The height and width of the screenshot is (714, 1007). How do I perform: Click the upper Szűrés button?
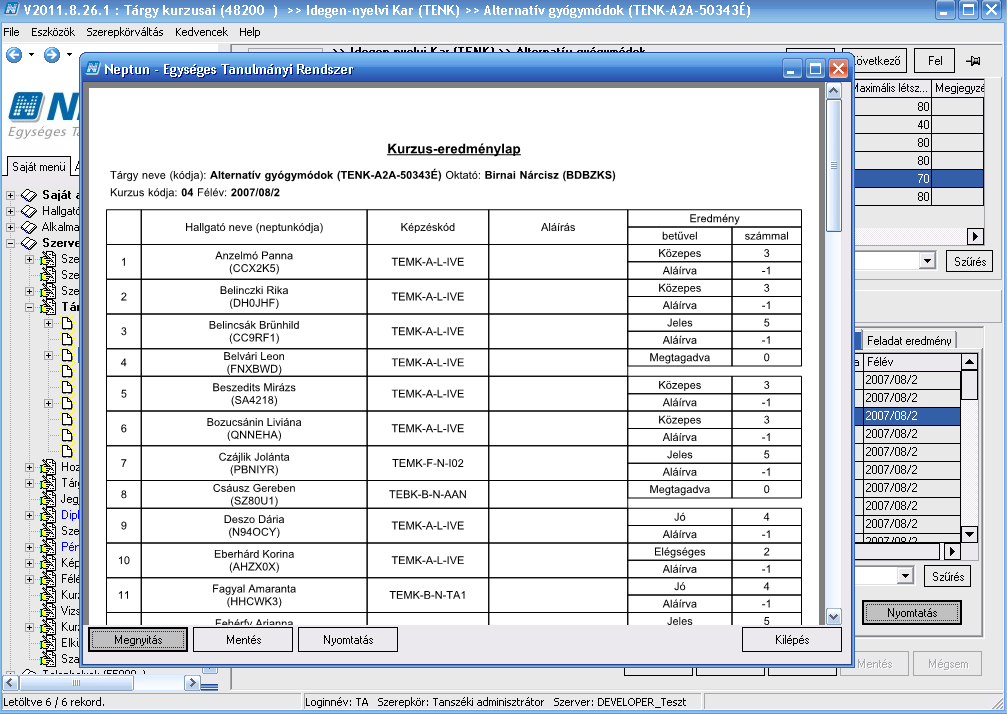[970, 261]
